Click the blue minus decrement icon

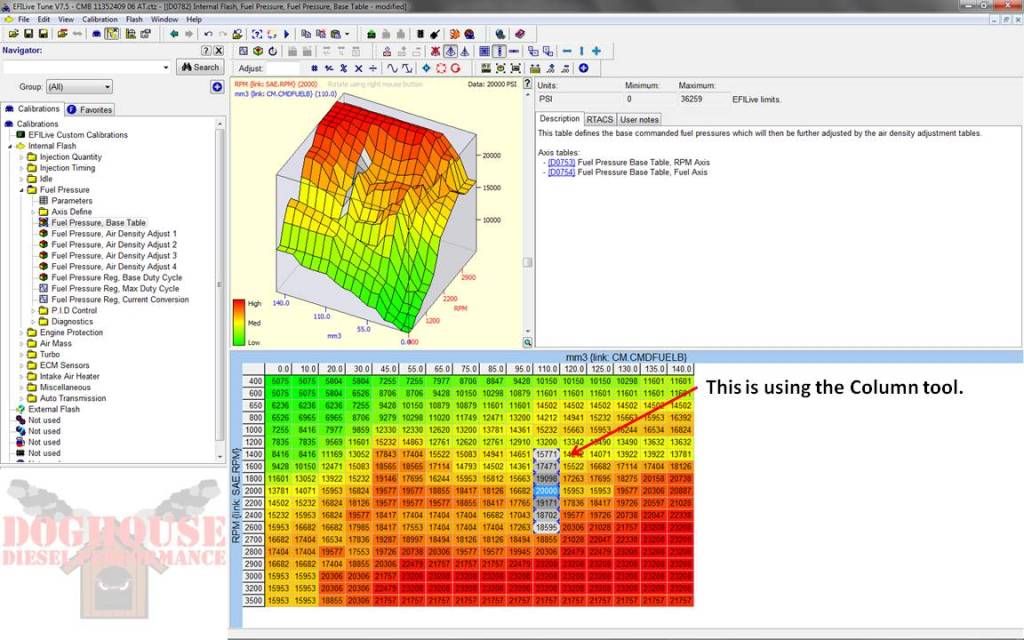coord(567,51)
